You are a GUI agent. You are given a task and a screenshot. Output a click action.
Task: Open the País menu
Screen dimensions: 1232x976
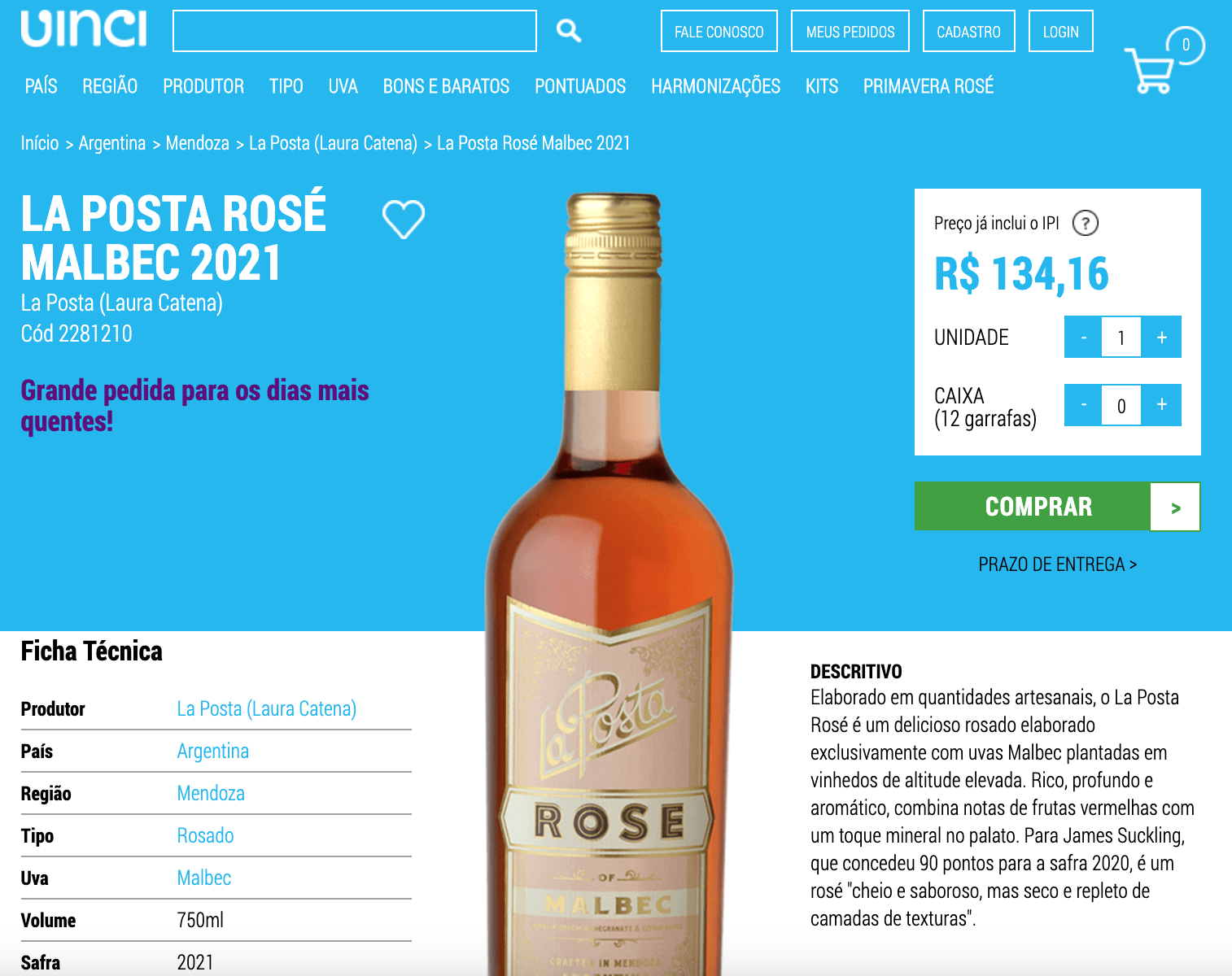click(41, 86)
